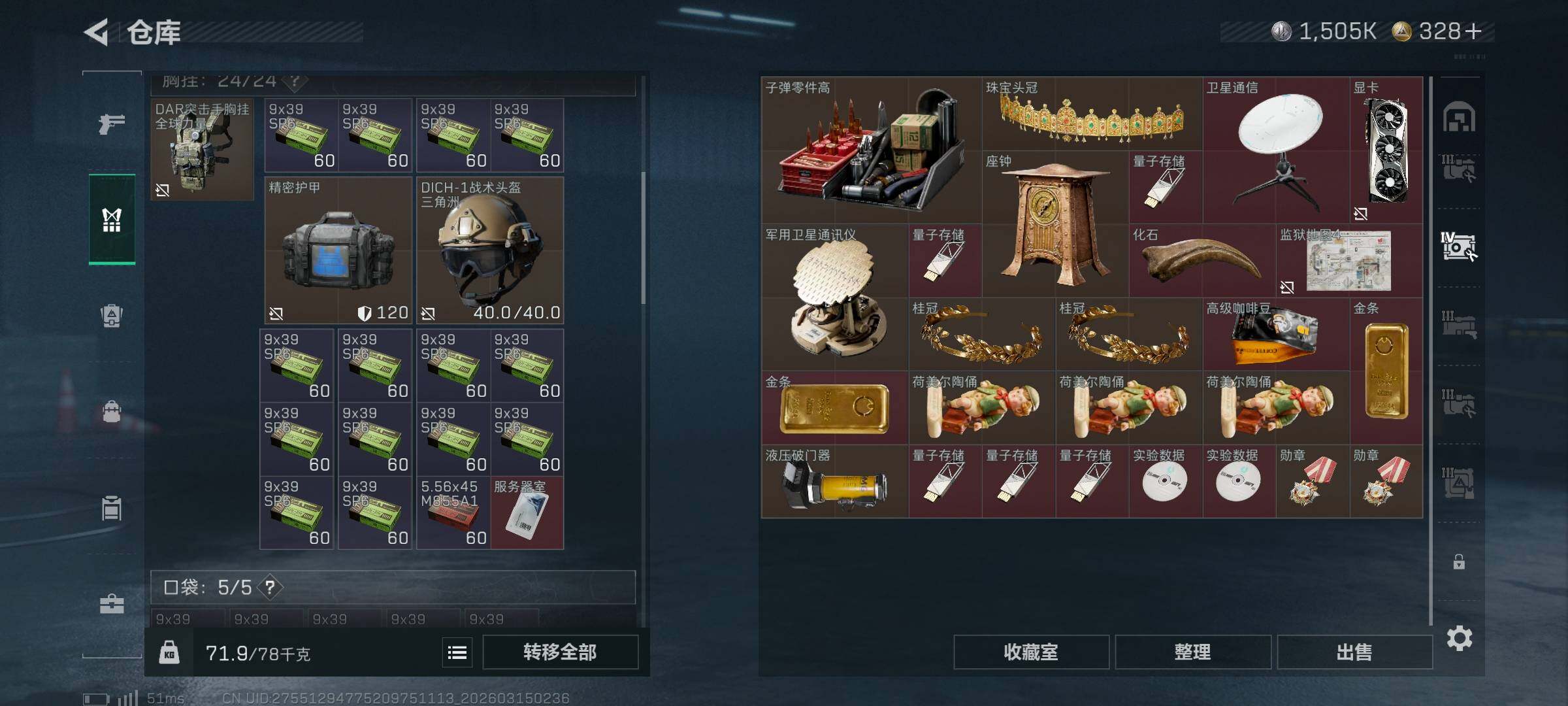Switch to the active chest rig tab
The image size is (1568, 706).
pos(112,220)
